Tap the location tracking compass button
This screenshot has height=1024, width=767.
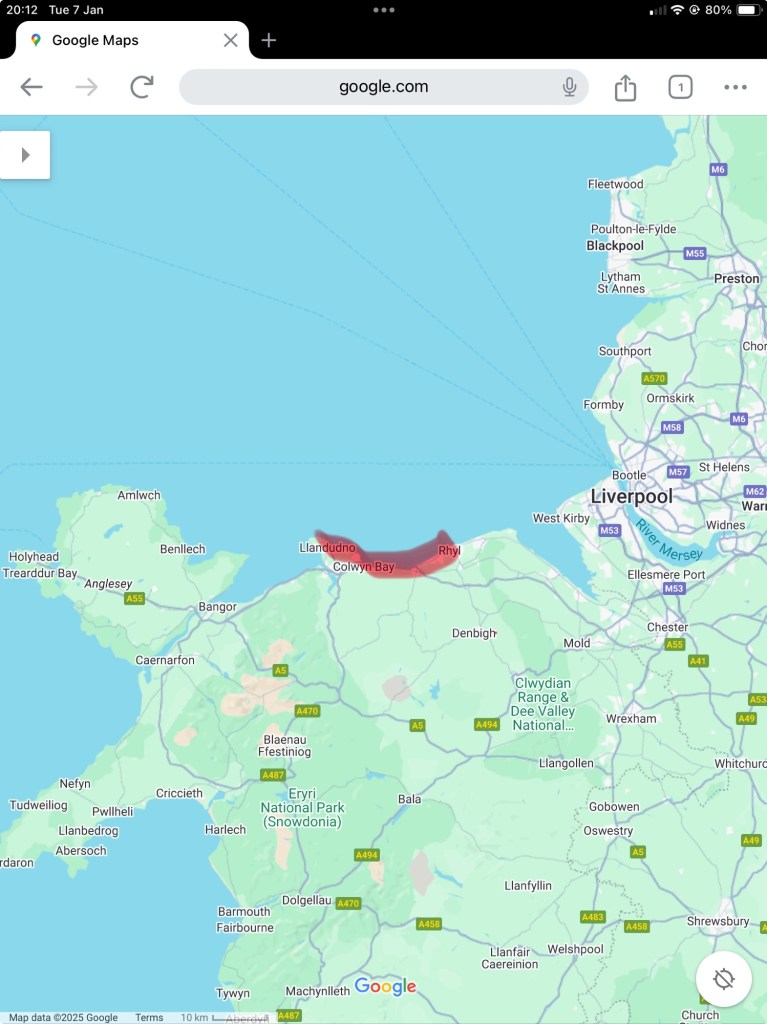[x=724, y=979]
